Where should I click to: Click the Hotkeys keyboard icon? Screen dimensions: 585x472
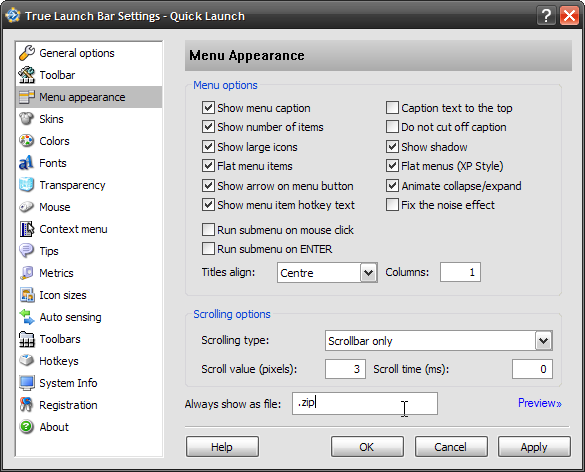point(26,361)
